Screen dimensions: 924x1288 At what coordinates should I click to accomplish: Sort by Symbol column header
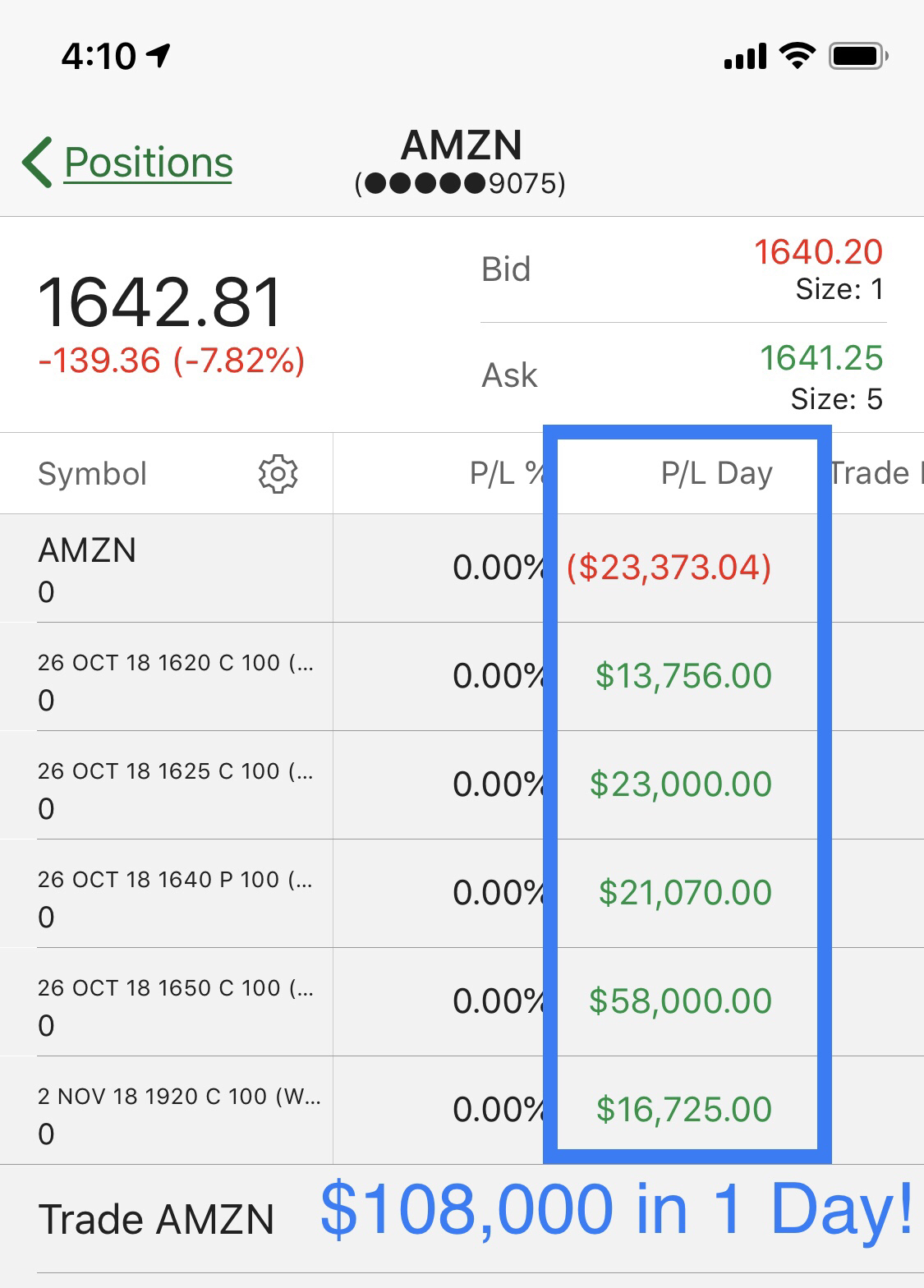[92, 474]
